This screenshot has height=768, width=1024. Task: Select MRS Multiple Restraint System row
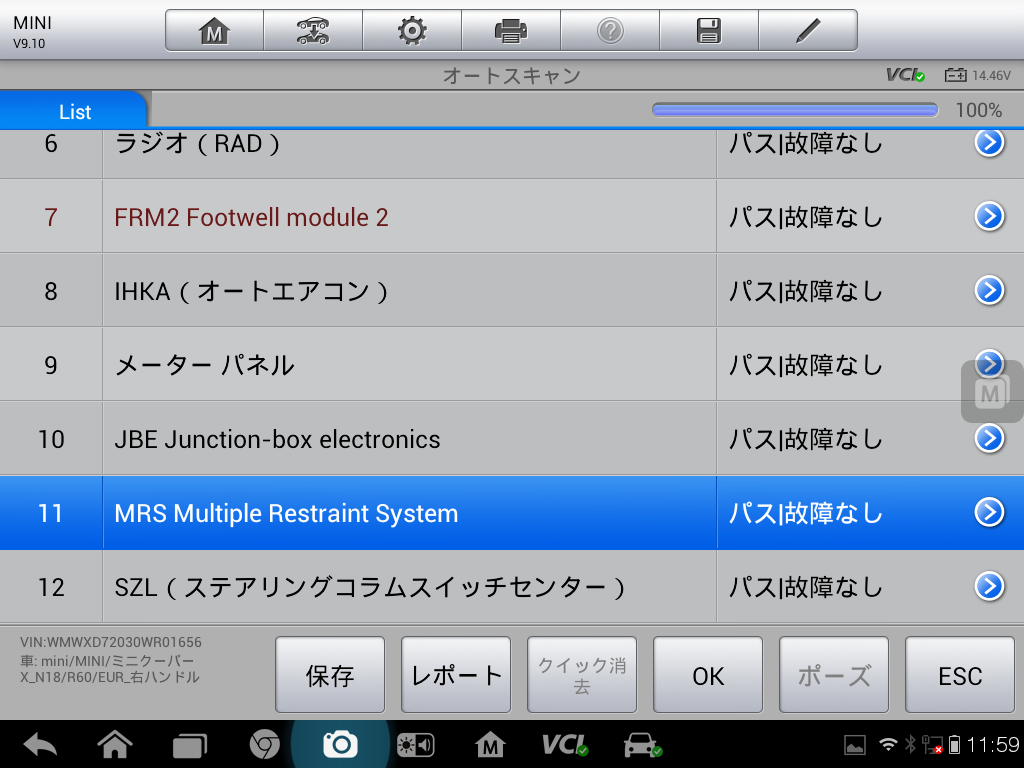click(512, 513)
